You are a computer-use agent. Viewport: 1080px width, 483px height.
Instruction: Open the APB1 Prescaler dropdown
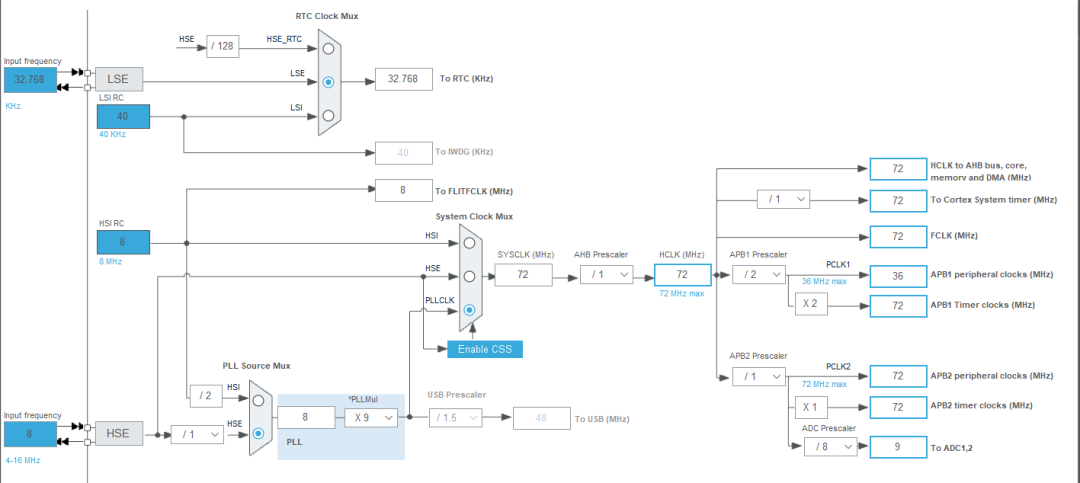(x=758, y=276)
